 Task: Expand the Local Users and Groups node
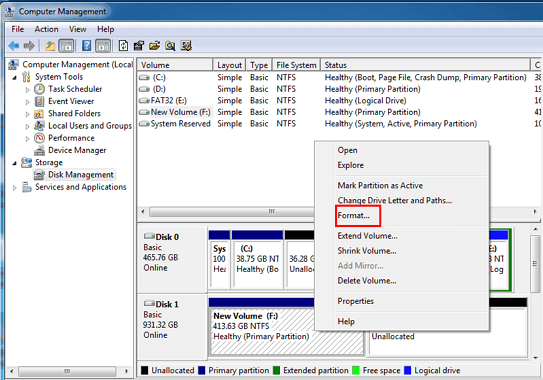click(27, 126)
